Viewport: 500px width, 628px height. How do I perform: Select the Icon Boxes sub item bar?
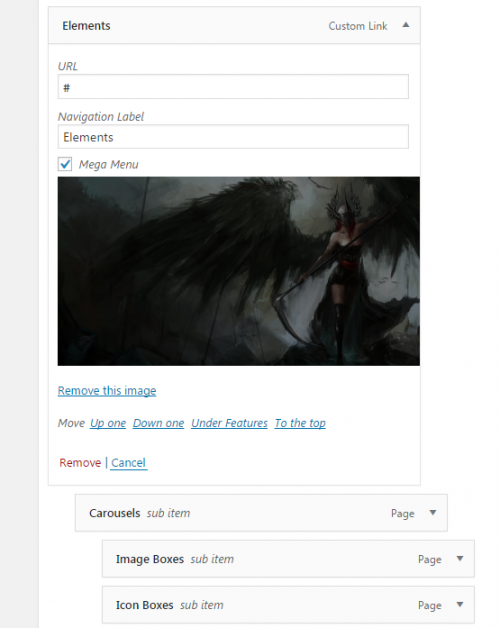coord(288,605)
